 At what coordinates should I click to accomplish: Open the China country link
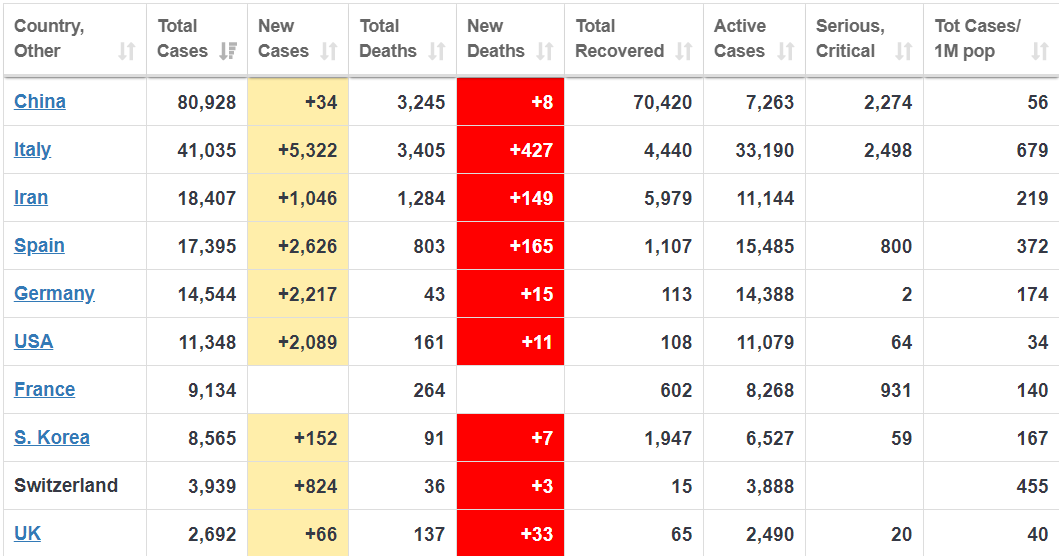point(40,101)
